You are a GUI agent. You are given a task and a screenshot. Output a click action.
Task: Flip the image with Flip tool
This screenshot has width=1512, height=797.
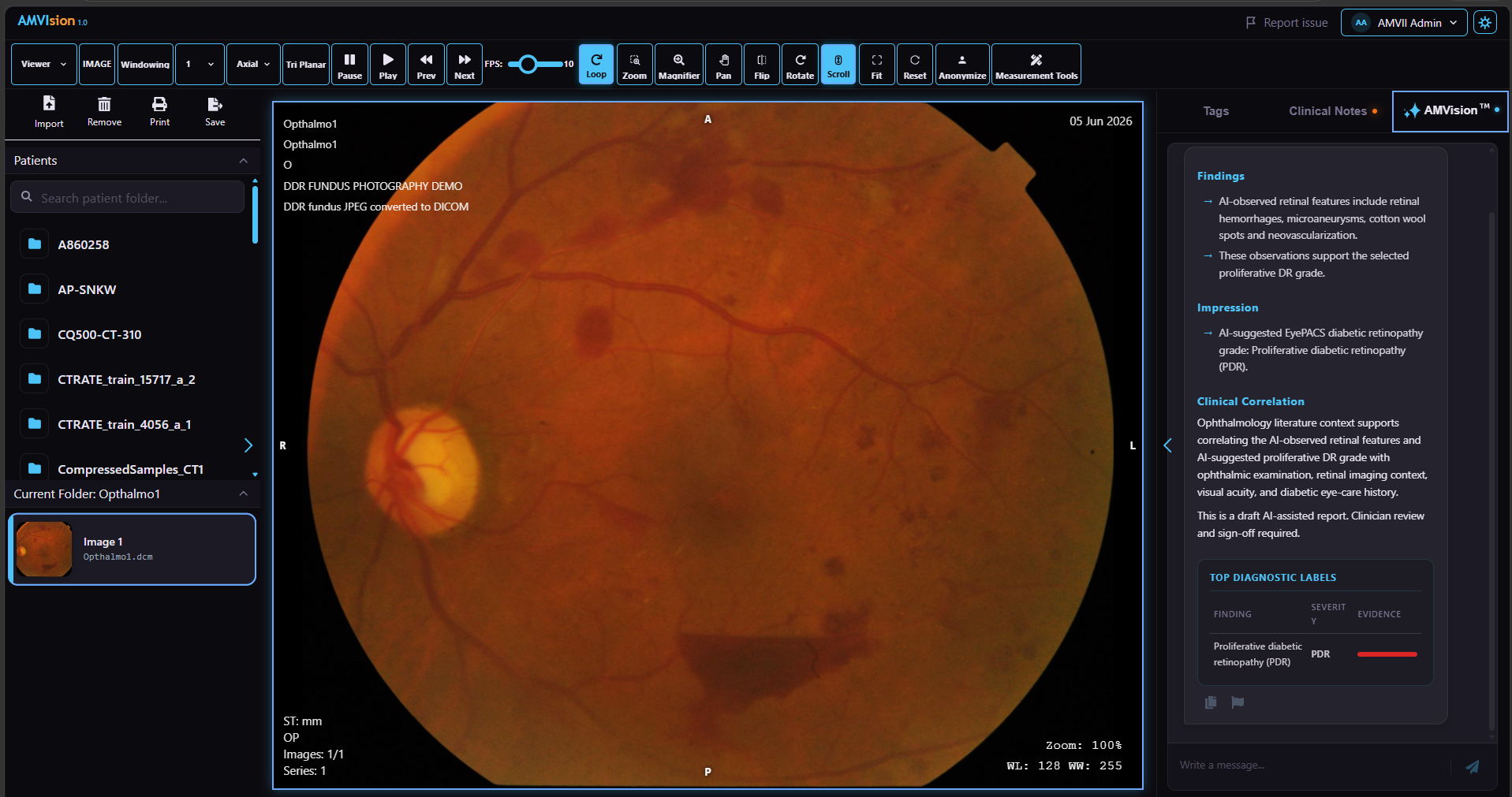click(x=762, y=65)
